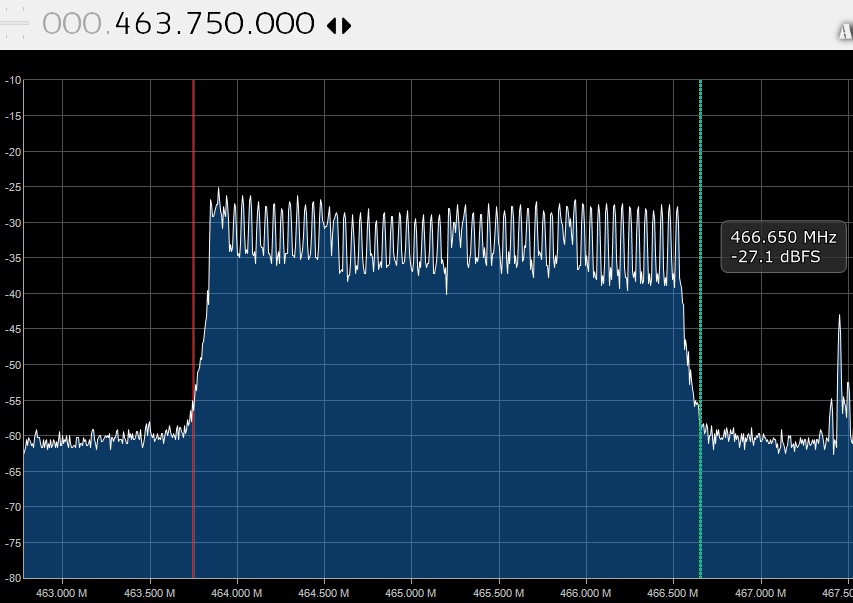853x603 pixels.
Task: Select the 750 kHz digits in frequency display
Action: coord(214,24)
